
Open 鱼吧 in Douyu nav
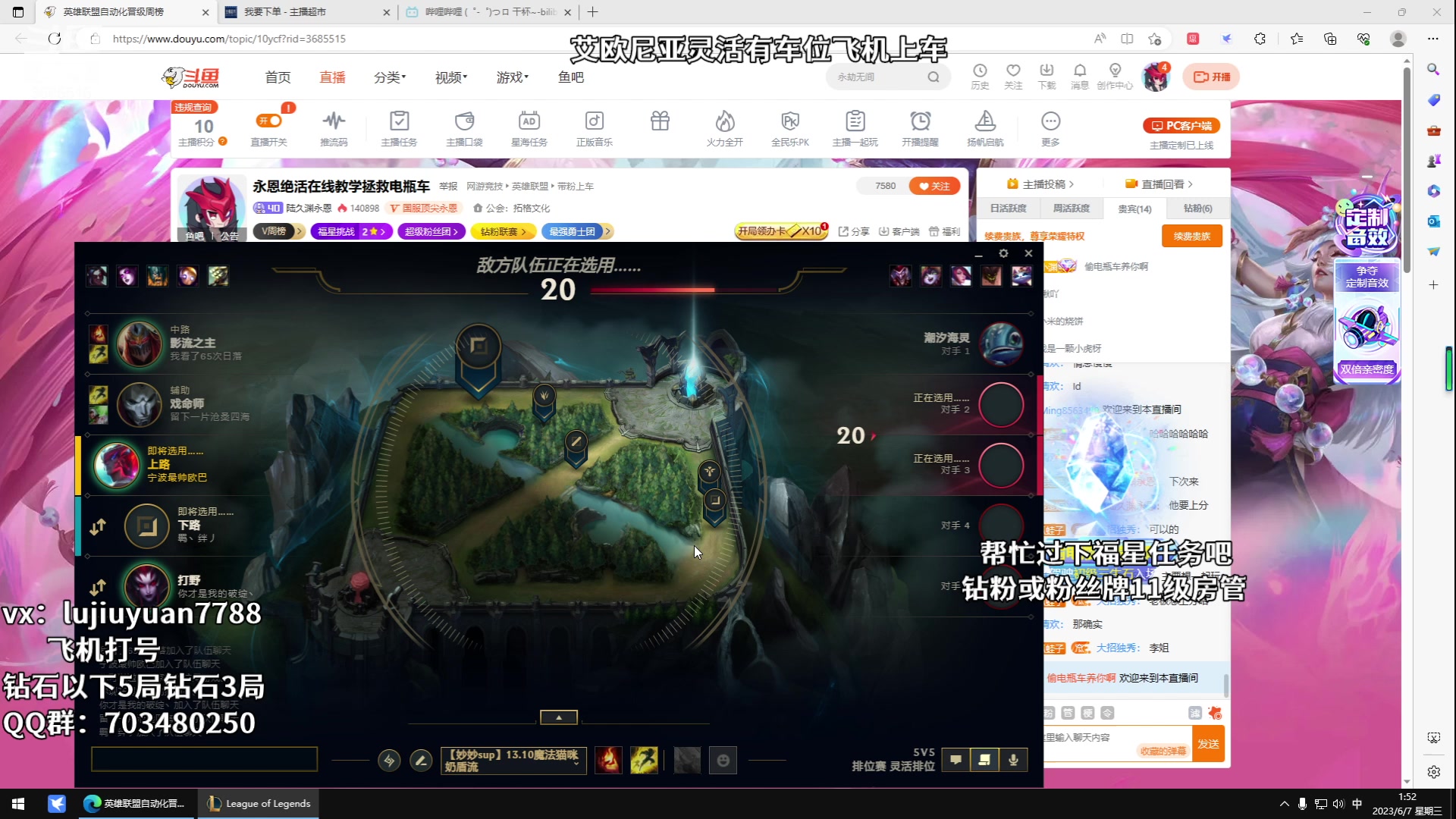click(x=571, y=77)
